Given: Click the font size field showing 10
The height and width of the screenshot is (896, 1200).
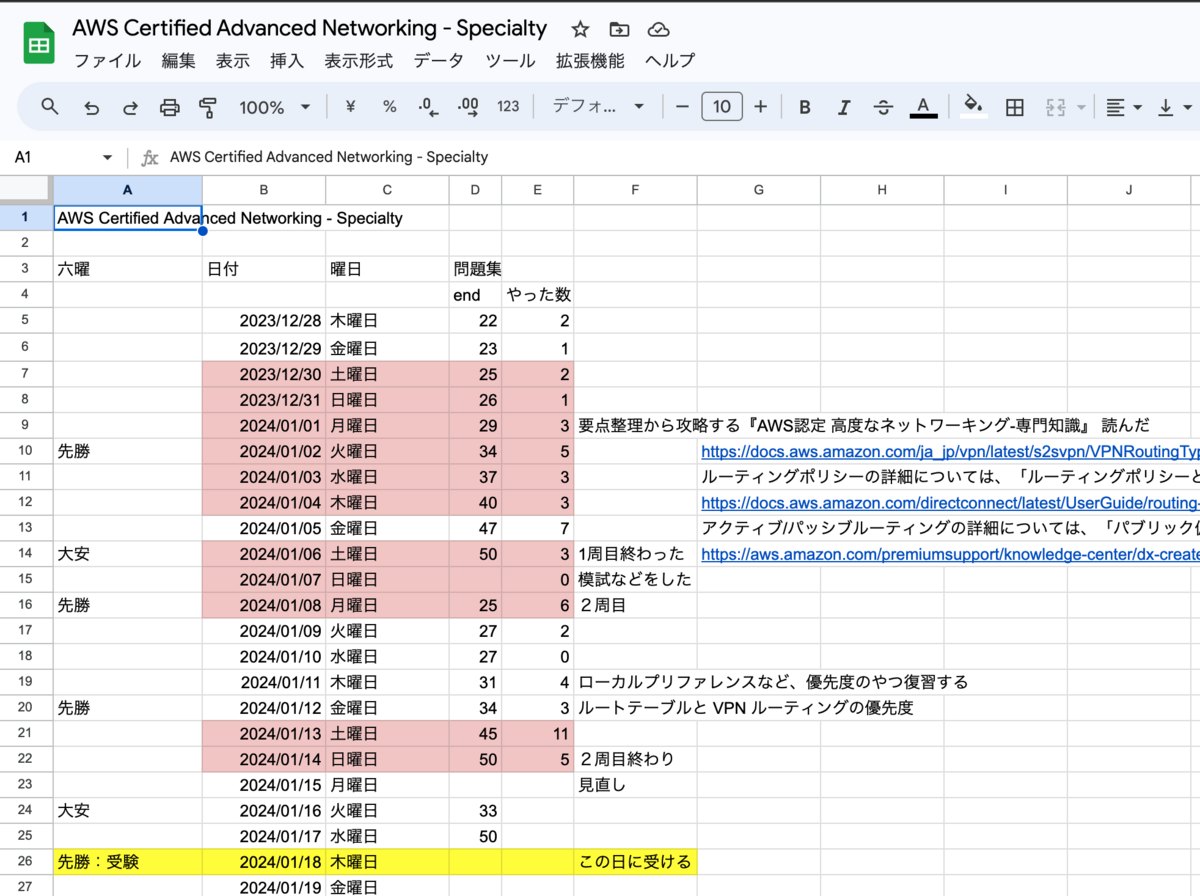Looking at the screenshot, I should (722, 107).
